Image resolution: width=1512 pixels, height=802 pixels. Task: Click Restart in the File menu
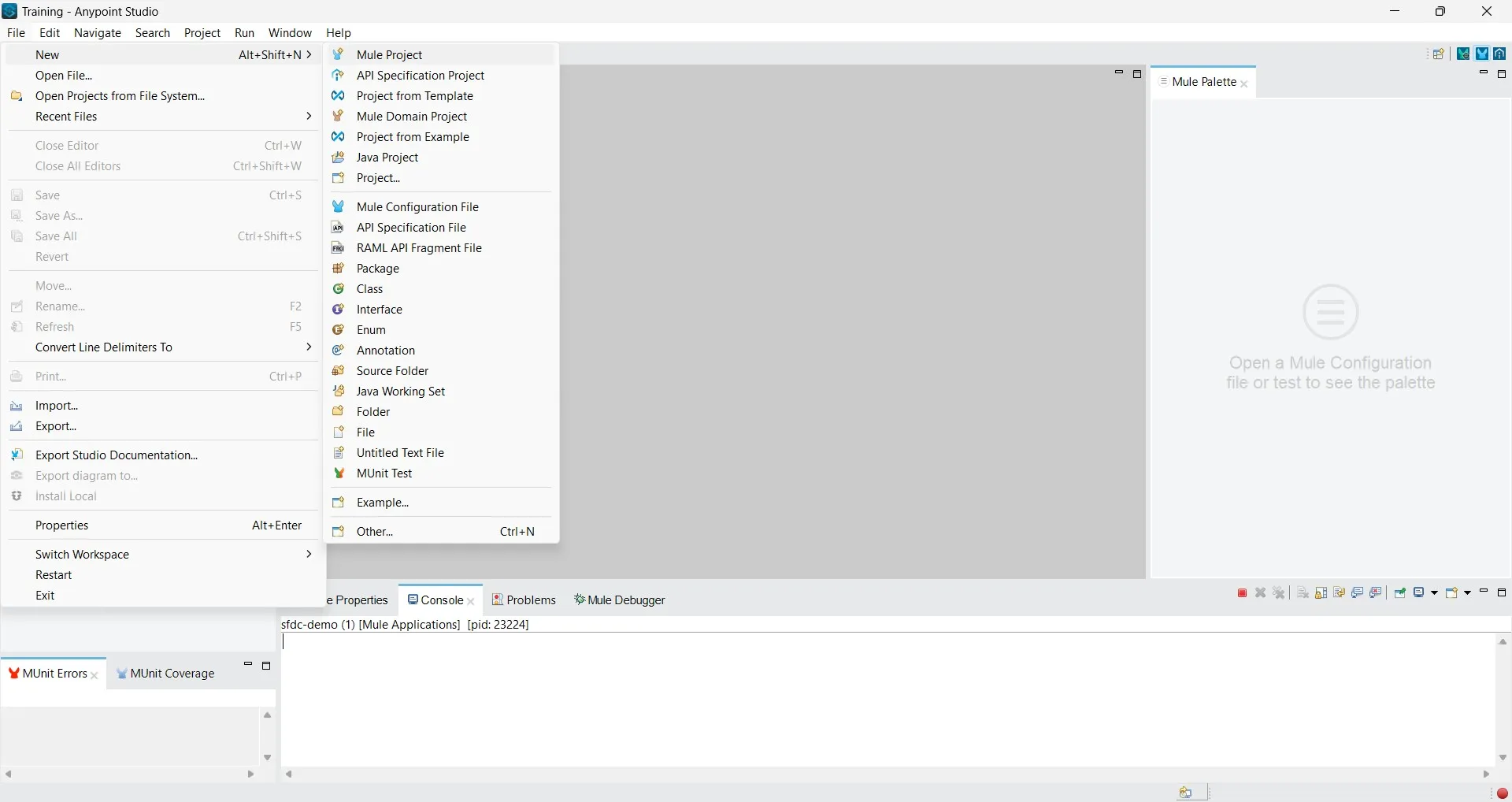[x=163, y=575]
